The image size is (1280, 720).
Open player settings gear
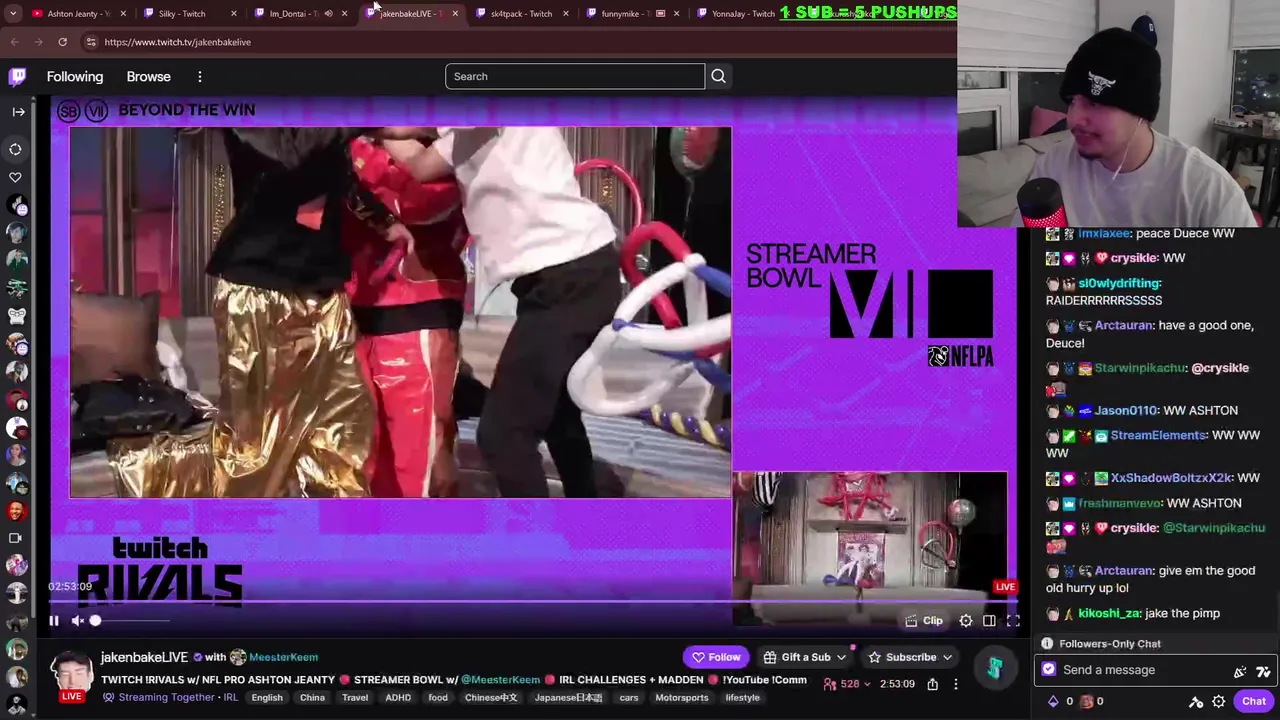966,621
